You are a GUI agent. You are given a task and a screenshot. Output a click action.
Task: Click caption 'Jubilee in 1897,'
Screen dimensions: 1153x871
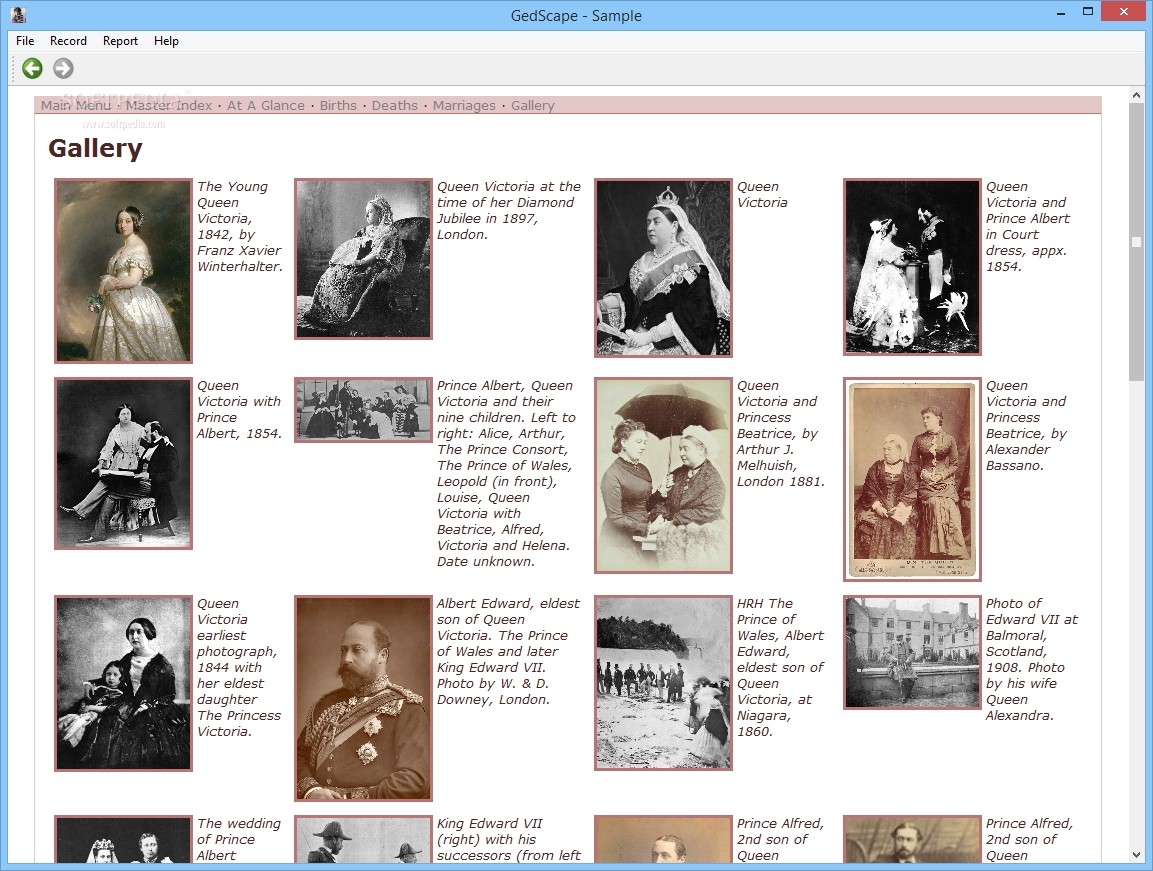(488, 218)
